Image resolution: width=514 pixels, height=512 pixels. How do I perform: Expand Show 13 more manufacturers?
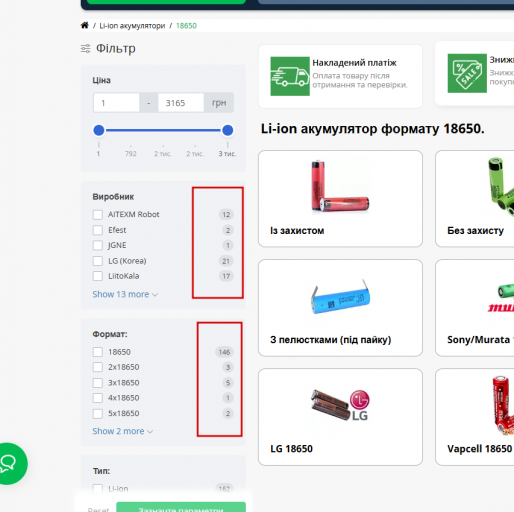125,294
